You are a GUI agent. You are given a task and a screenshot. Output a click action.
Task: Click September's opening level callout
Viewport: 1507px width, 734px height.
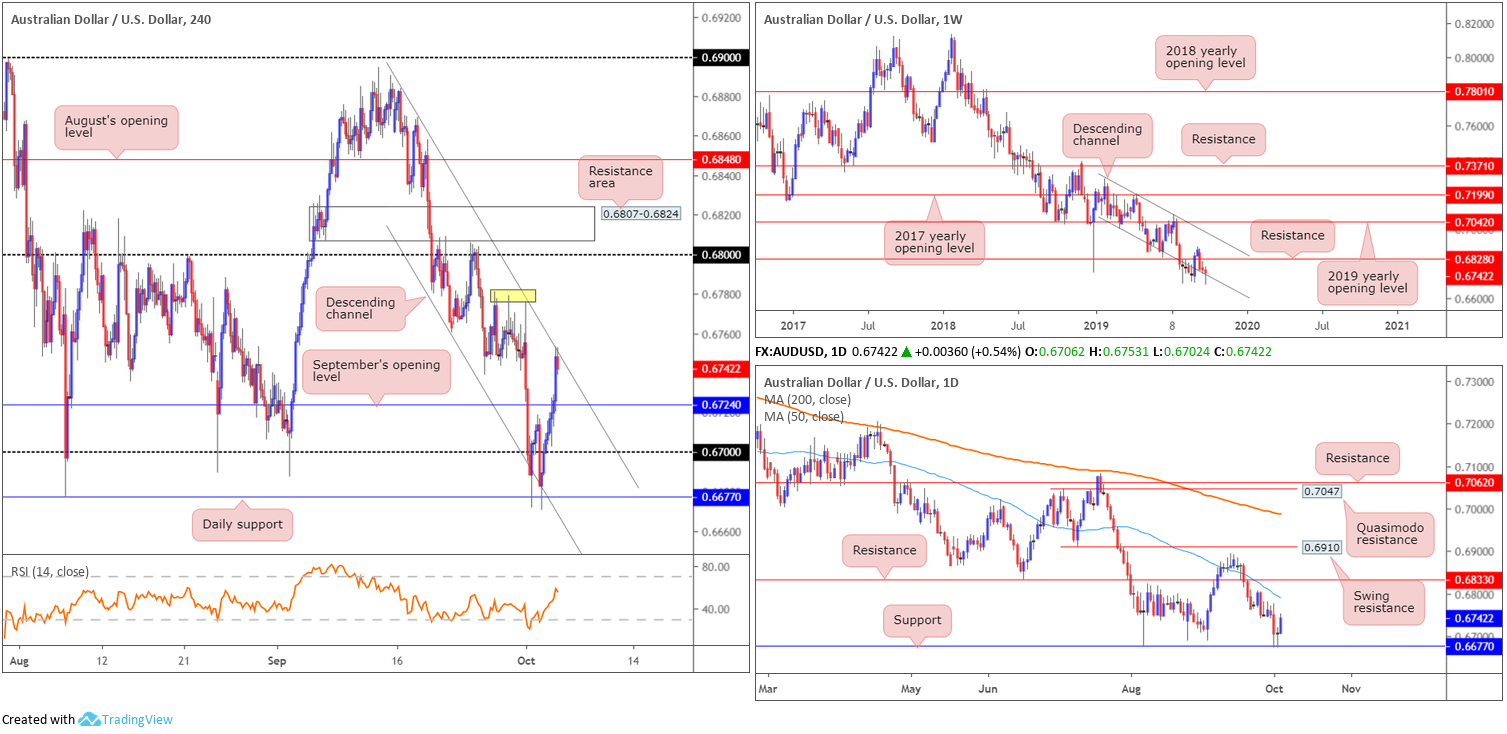click(x=376, y=371)
